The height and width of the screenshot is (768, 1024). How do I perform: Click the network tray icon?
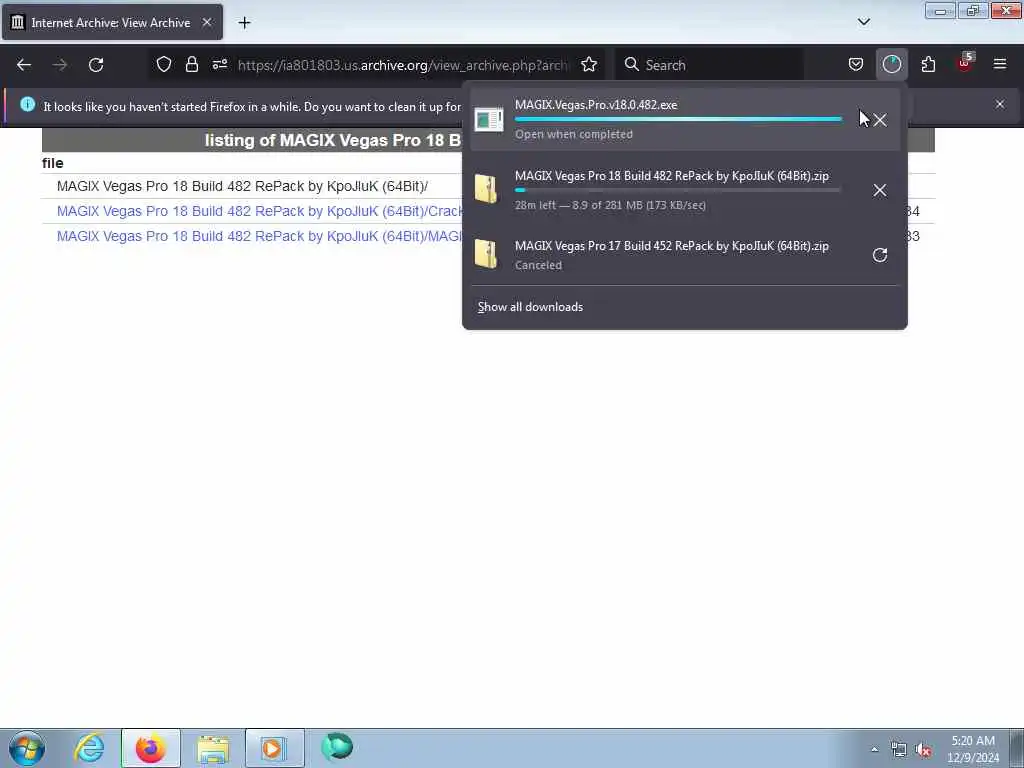(x=899, y=750)
